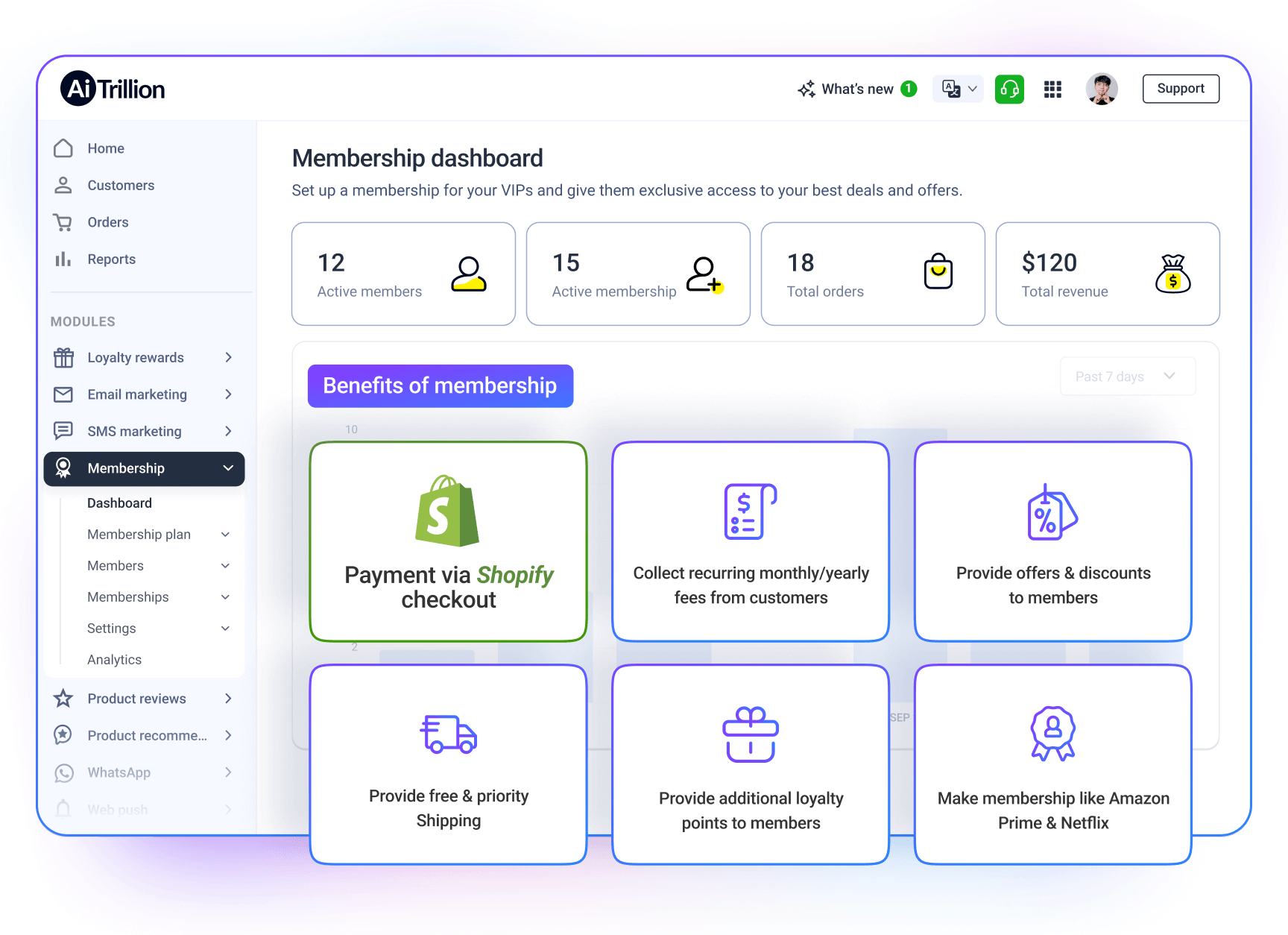The image size is (1288, 935).
Task: Click 'Provide offers & discounts to members' text
Action: coord(1053,585)
